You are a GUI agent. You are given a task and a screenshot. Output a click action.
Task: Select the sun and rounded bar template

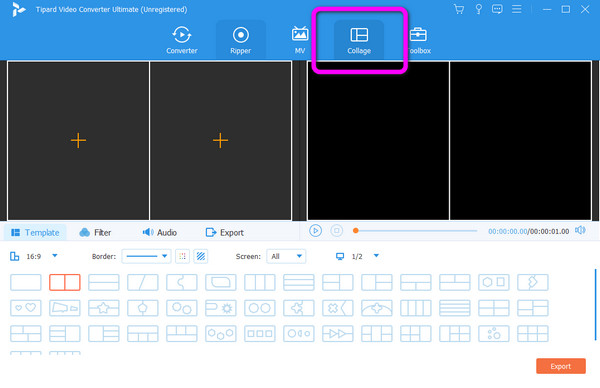221,308
